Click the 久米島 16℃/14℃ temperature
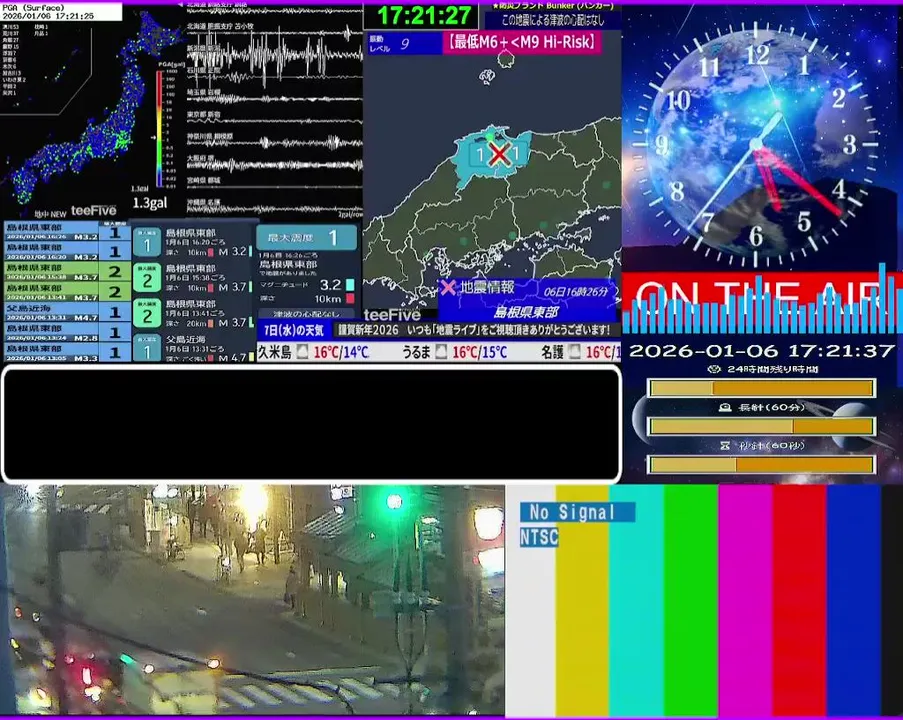The height and width of the screenshot is (720, 903). (x=342, y=352)
